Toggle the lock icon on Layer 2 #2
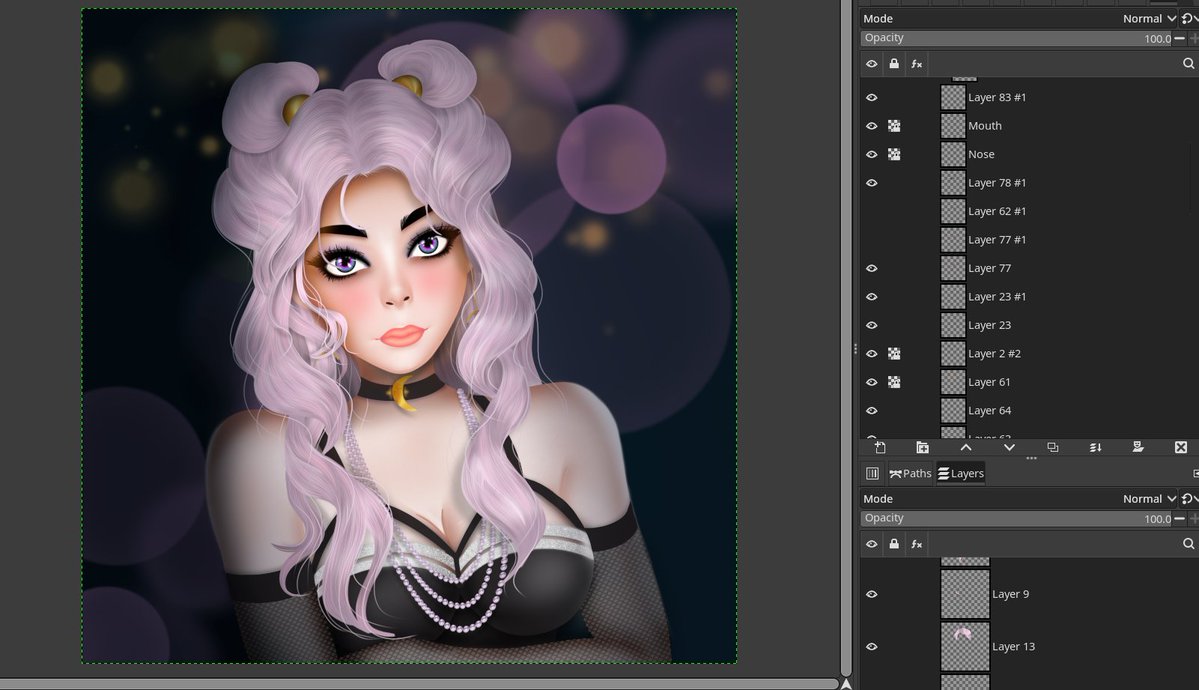 pyautogui.click(x=894, y=353)
